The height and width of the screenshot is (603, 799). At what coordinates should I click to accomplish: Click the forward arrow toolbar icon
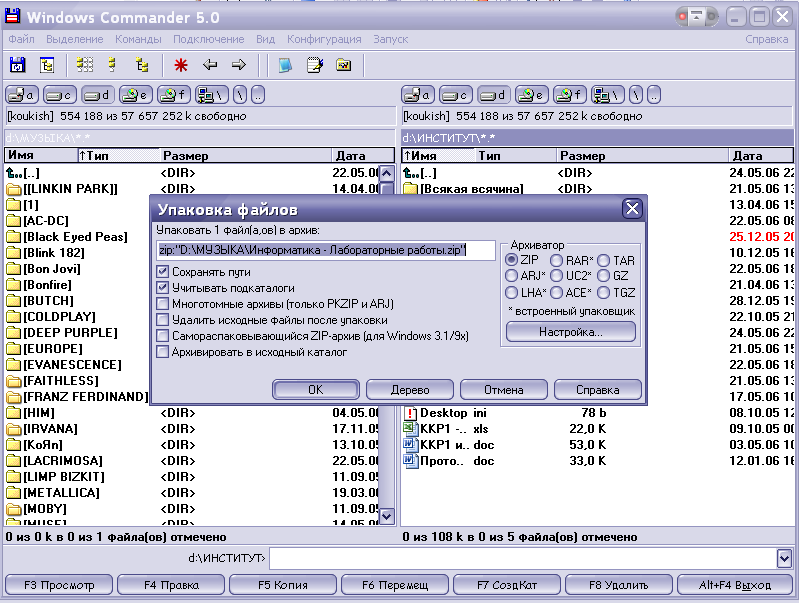point(239,65)
